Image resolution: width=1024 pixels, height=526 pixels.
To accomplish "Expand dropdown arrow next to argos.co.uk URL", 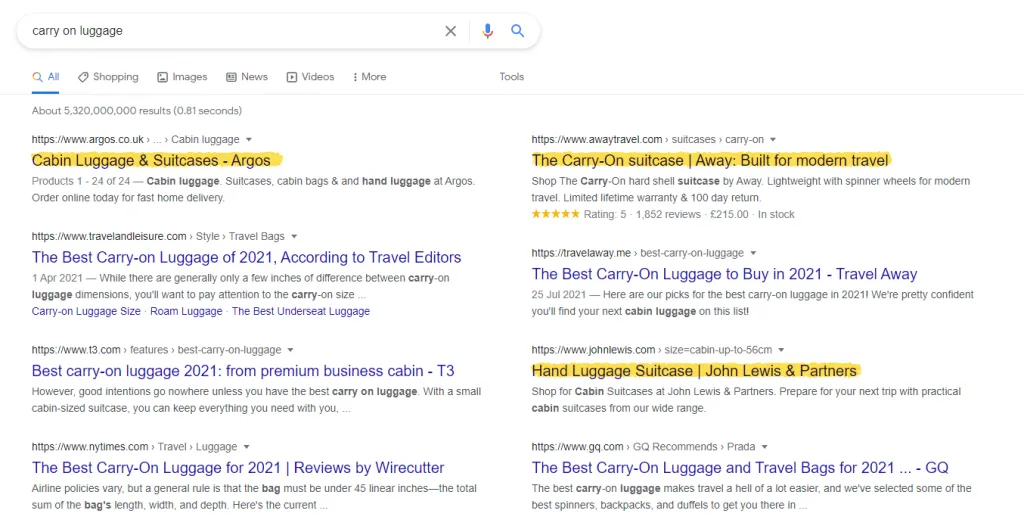I will (249, 140).
